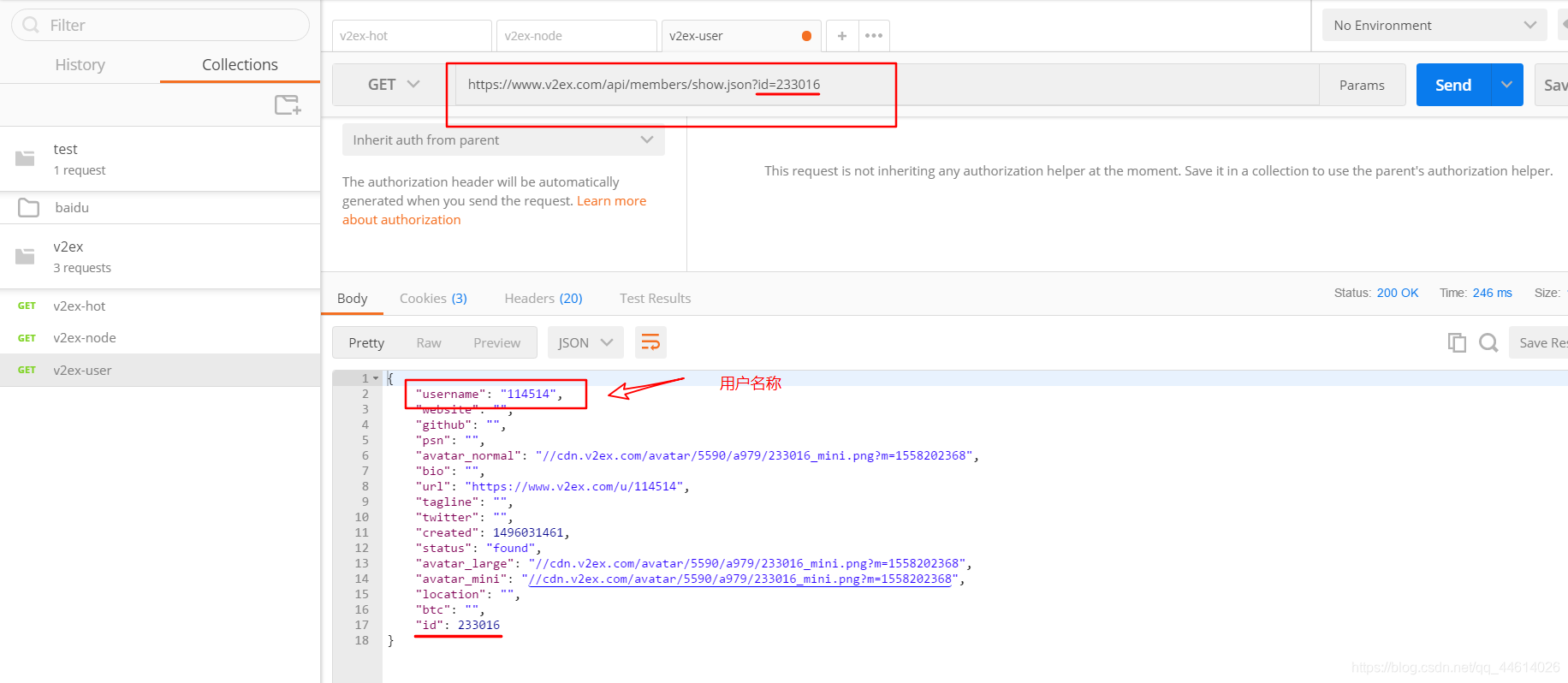Select the v2ex-hot request tab
1568x683 pixels.
412,36
